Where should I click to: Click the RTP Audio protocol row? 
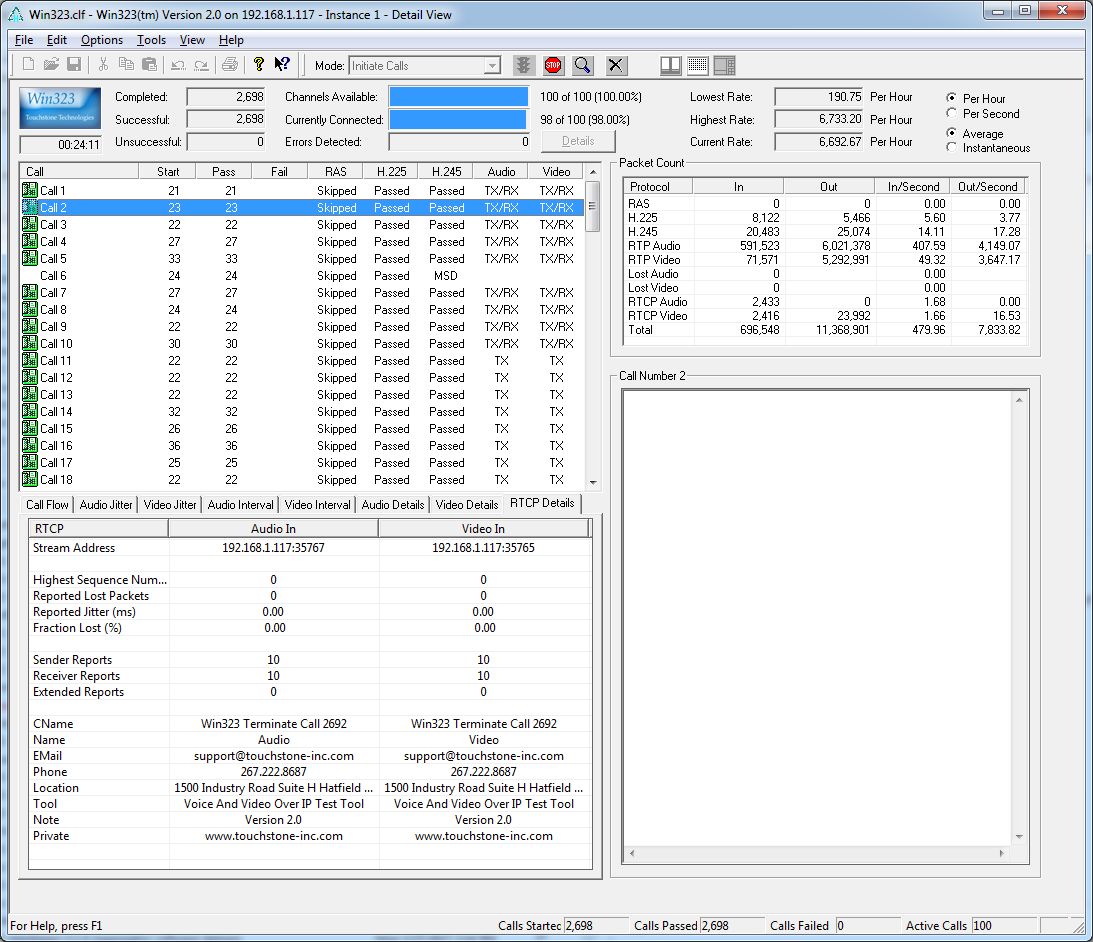click(824, 245)
